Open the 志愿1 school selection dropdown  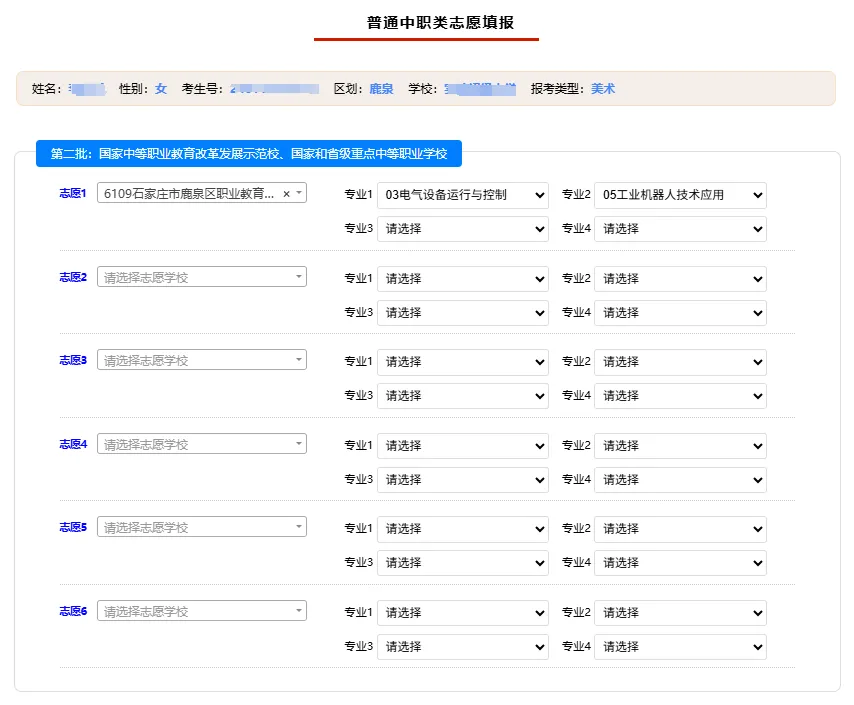tap(202, 193)
